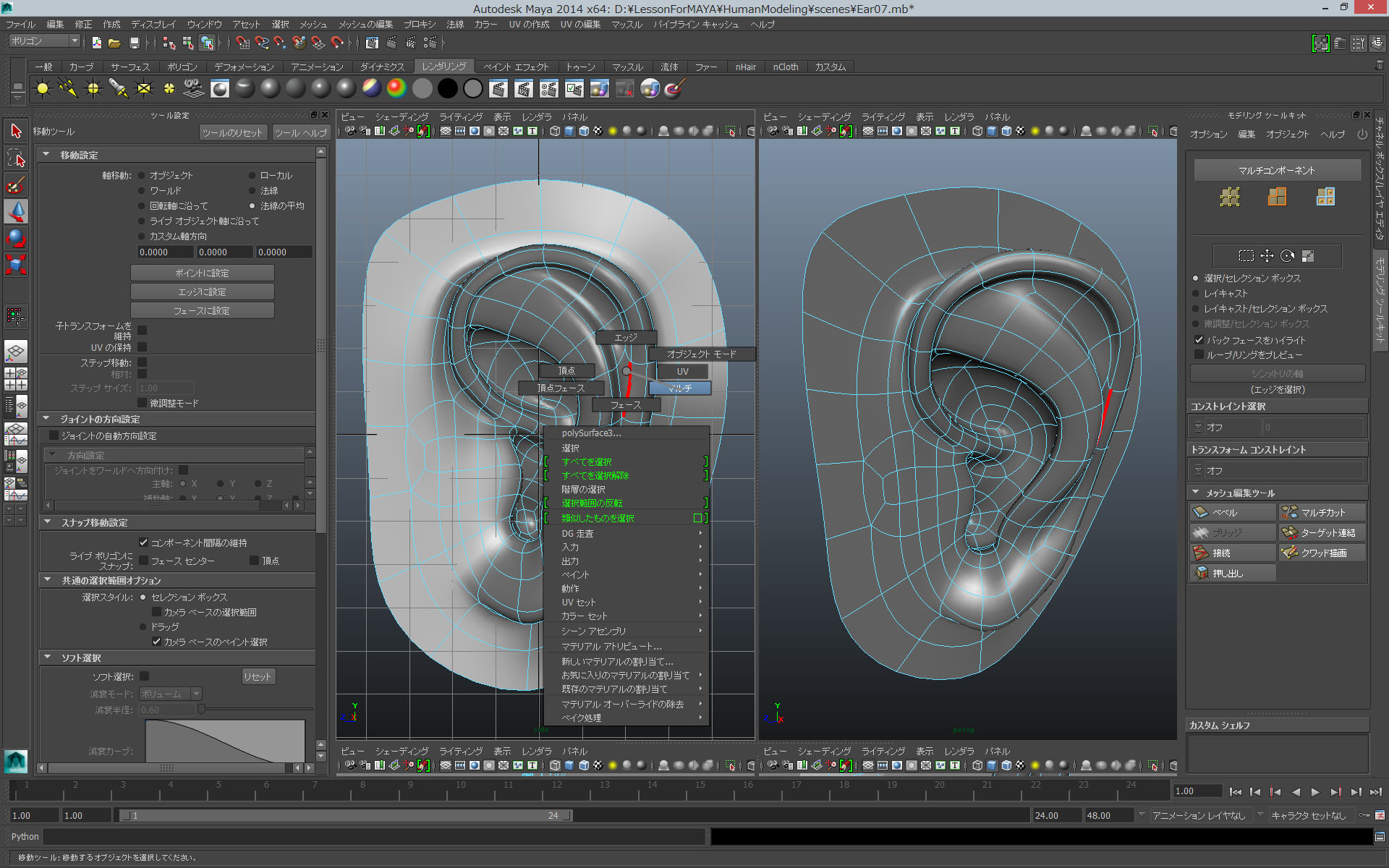This screenshot has height=868, width=1389.
Task: Toggle the Preserve UVs checkbox
Action: 143,347
